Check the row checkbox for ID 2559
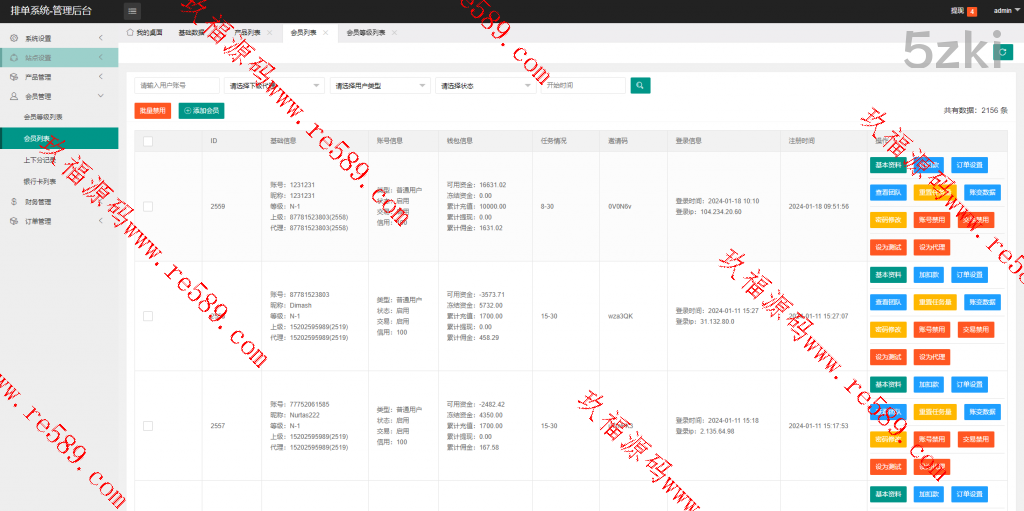 tap(148, 206)
